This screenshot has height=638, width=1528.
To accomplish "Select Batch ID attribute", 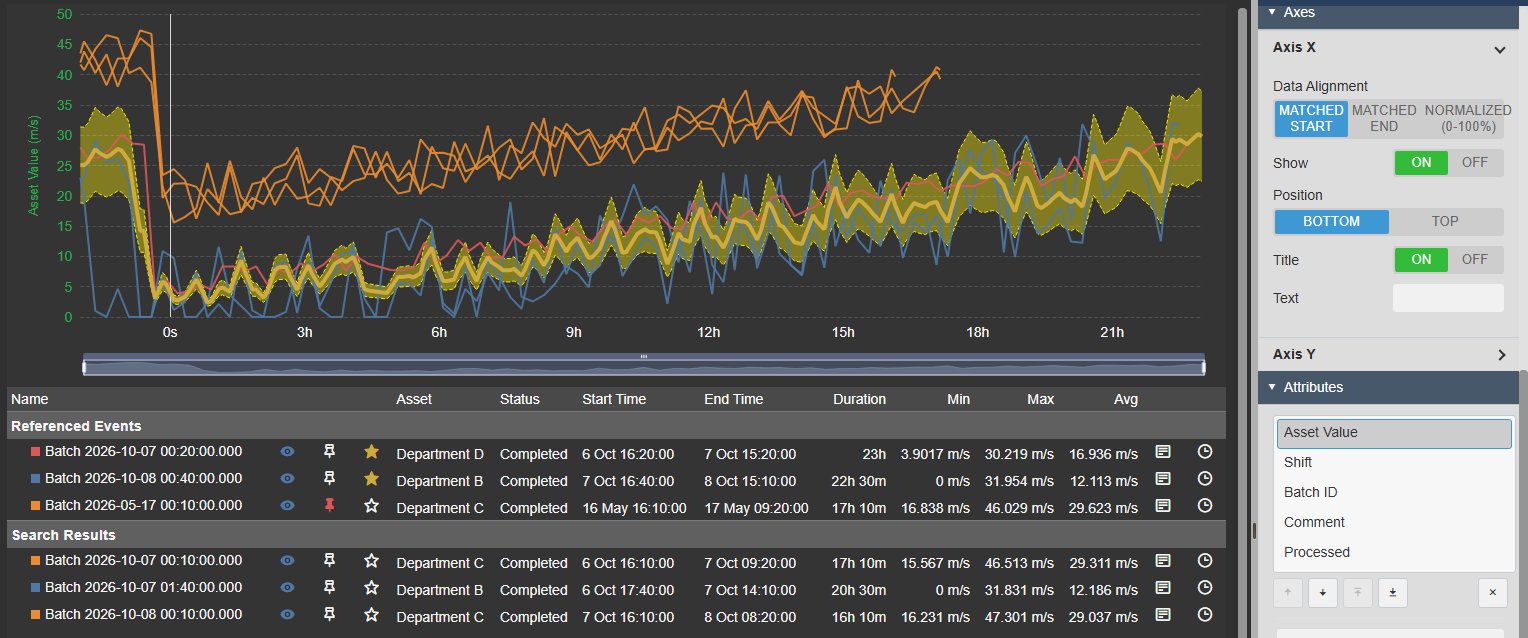I will (x=1393, y=492).
